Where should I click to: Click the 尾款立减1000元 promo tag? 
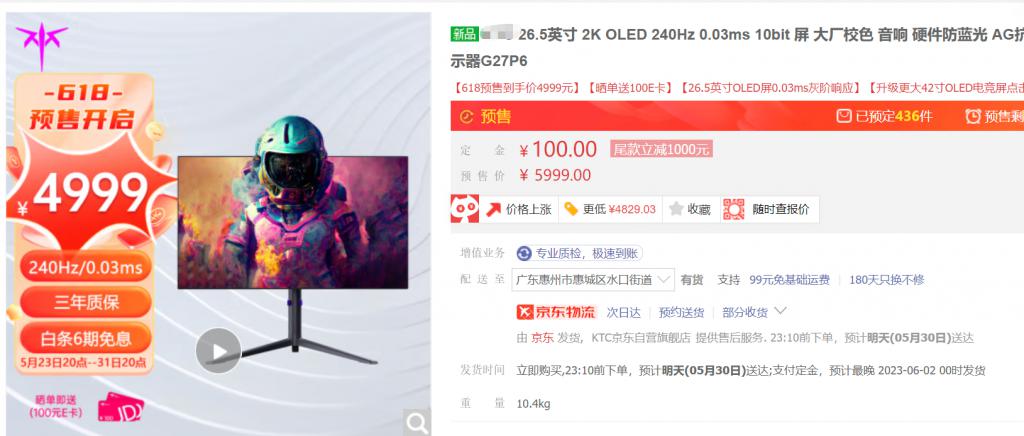click(661, 149)
